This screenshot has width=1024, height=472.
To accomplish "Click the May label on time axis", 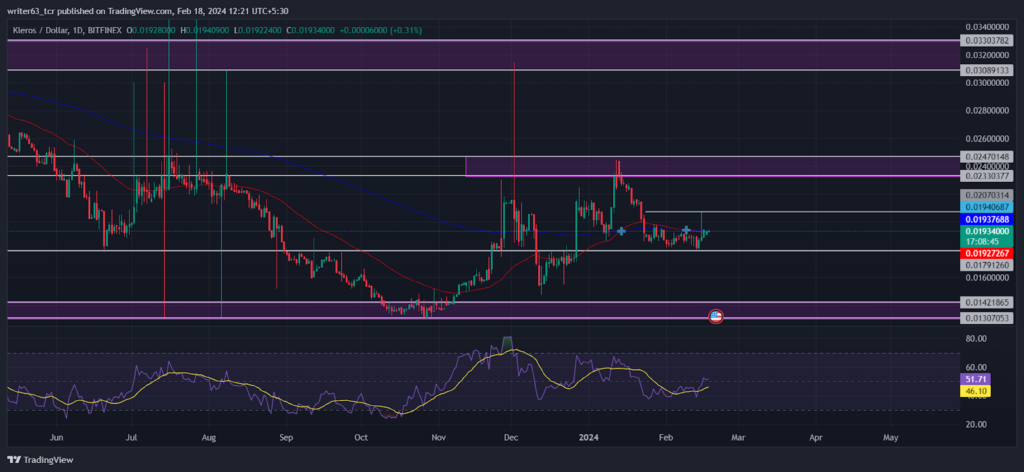I will pos(891,436).
